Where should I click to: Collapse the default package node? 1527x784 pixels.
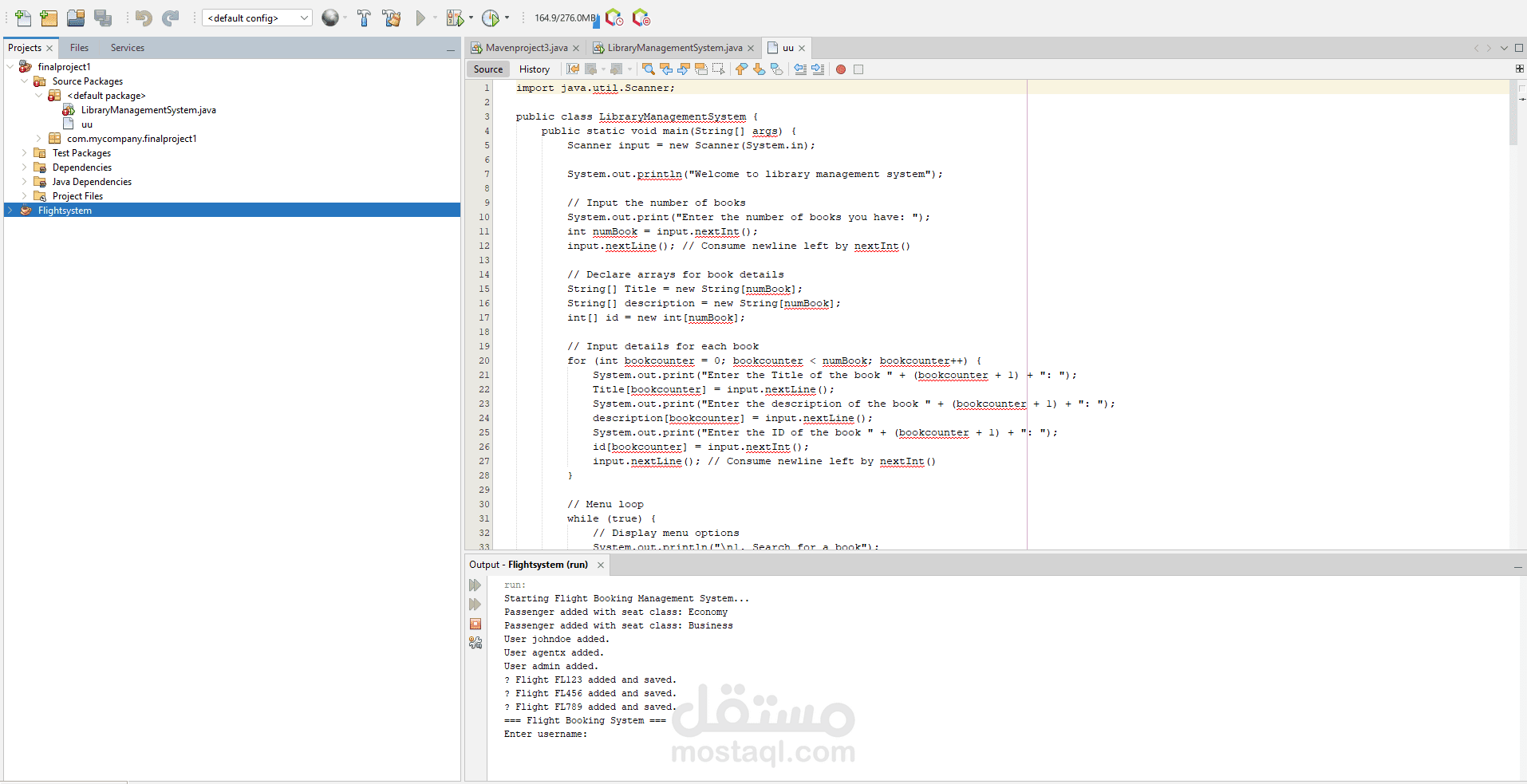click(38, 96)
